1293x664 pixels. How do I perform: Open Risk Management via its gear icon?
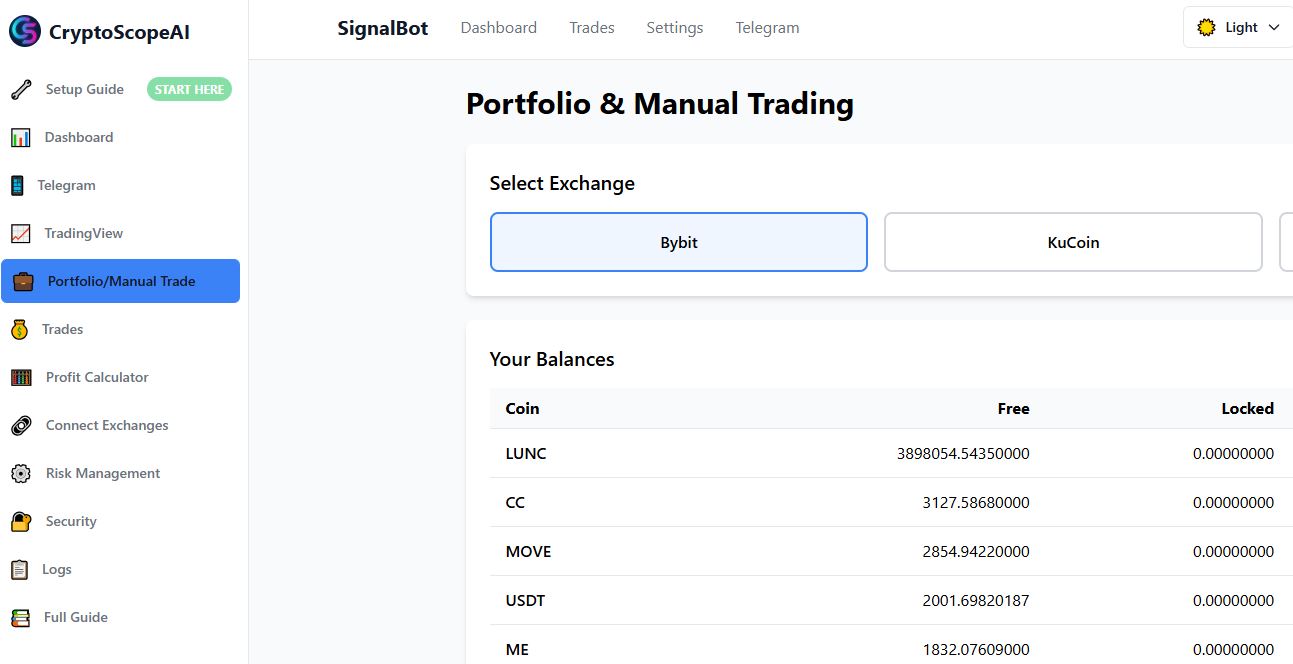(x=21, y=473)
